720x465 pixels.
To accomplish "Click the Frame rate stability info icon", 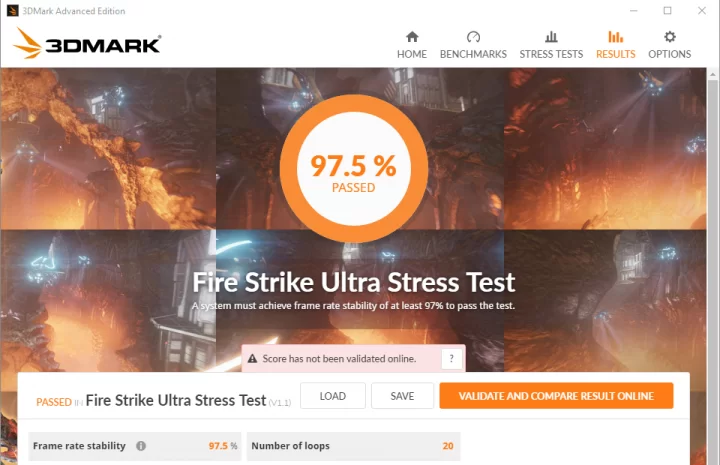I will click(x=141, y=446).
